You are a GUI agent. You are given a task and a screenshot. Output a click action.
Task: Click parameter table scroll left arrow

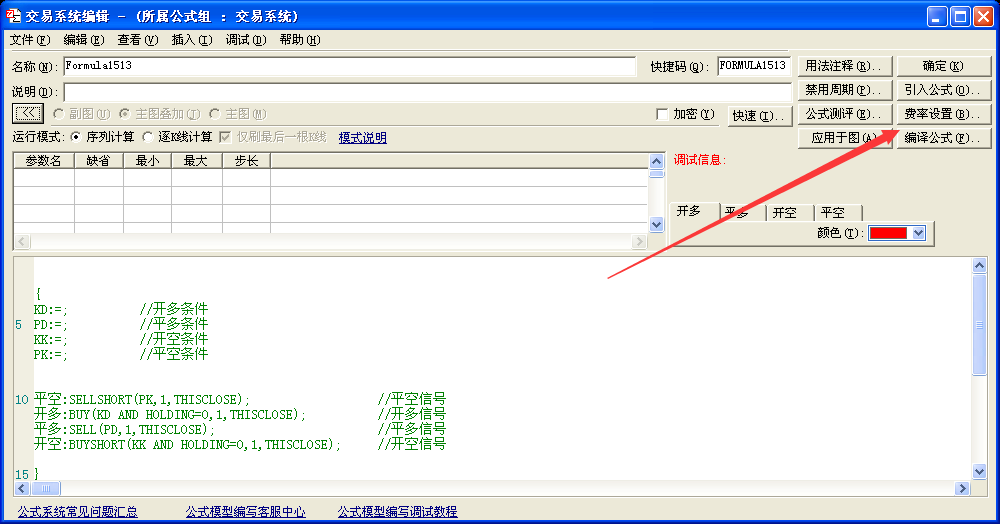pyautogui.click(x=22, y=241)
